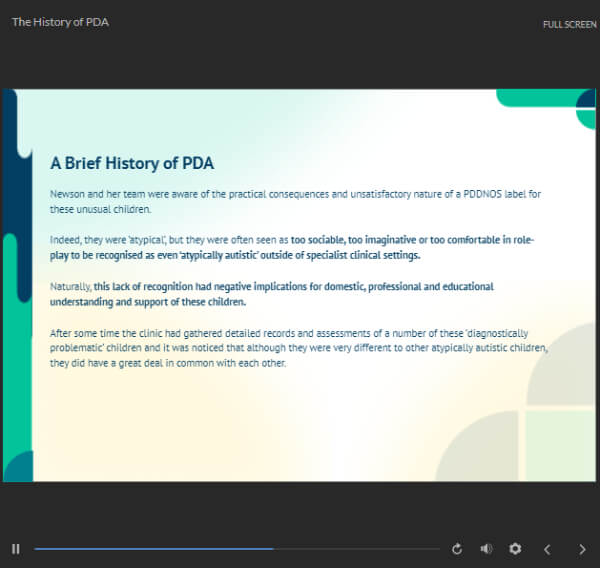Click the 'The History of PDA' title
Screen dimensions: 600x568
click(x=60, y=22)
